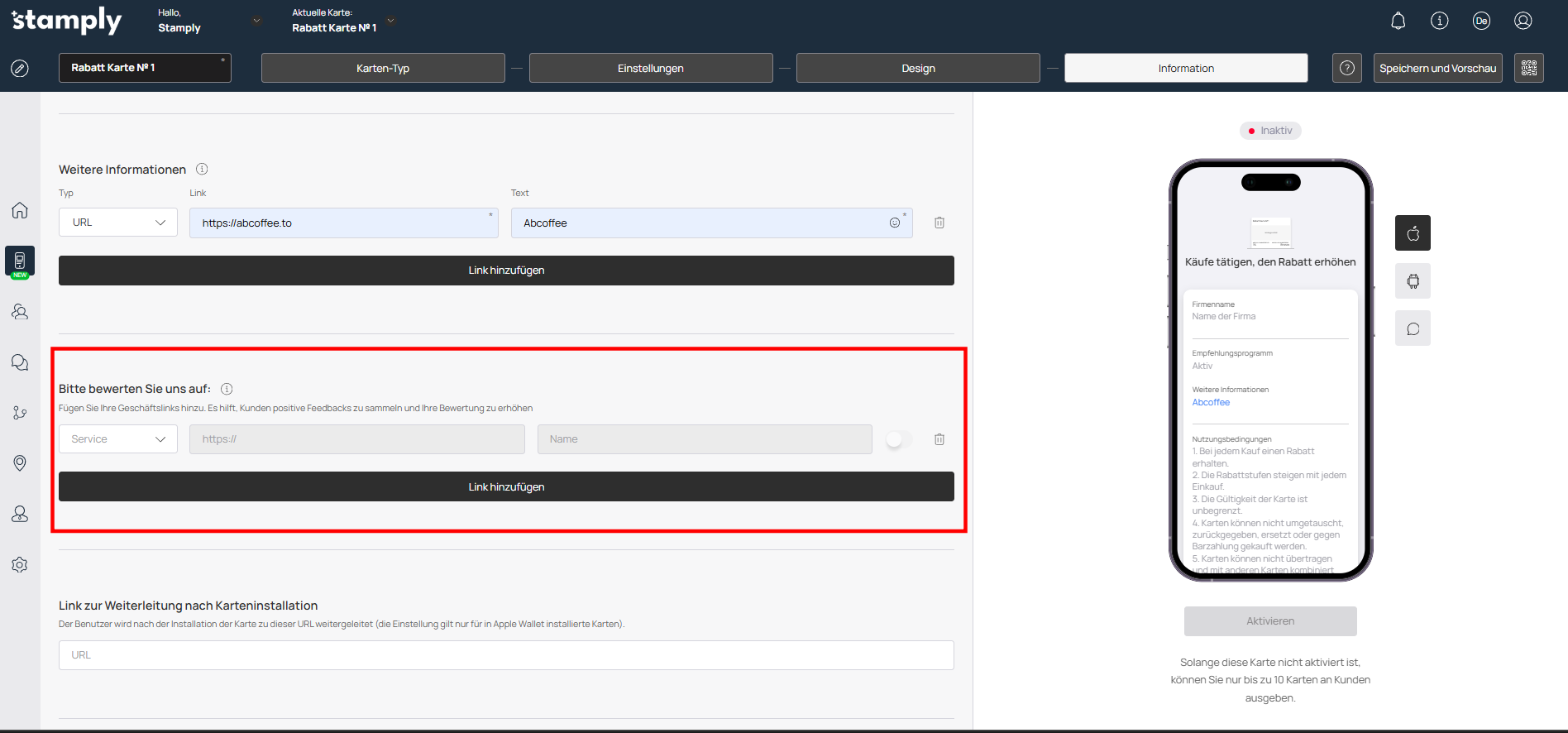Screen dimensions: 1568x733
Task: Select the Apple device preview icon
Action: (1413, 233)
